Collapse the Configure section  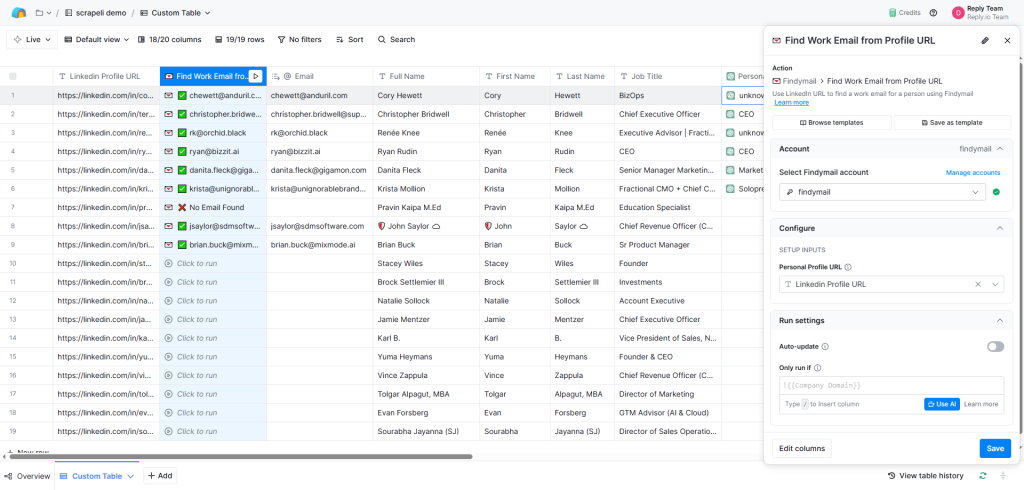1000,228
